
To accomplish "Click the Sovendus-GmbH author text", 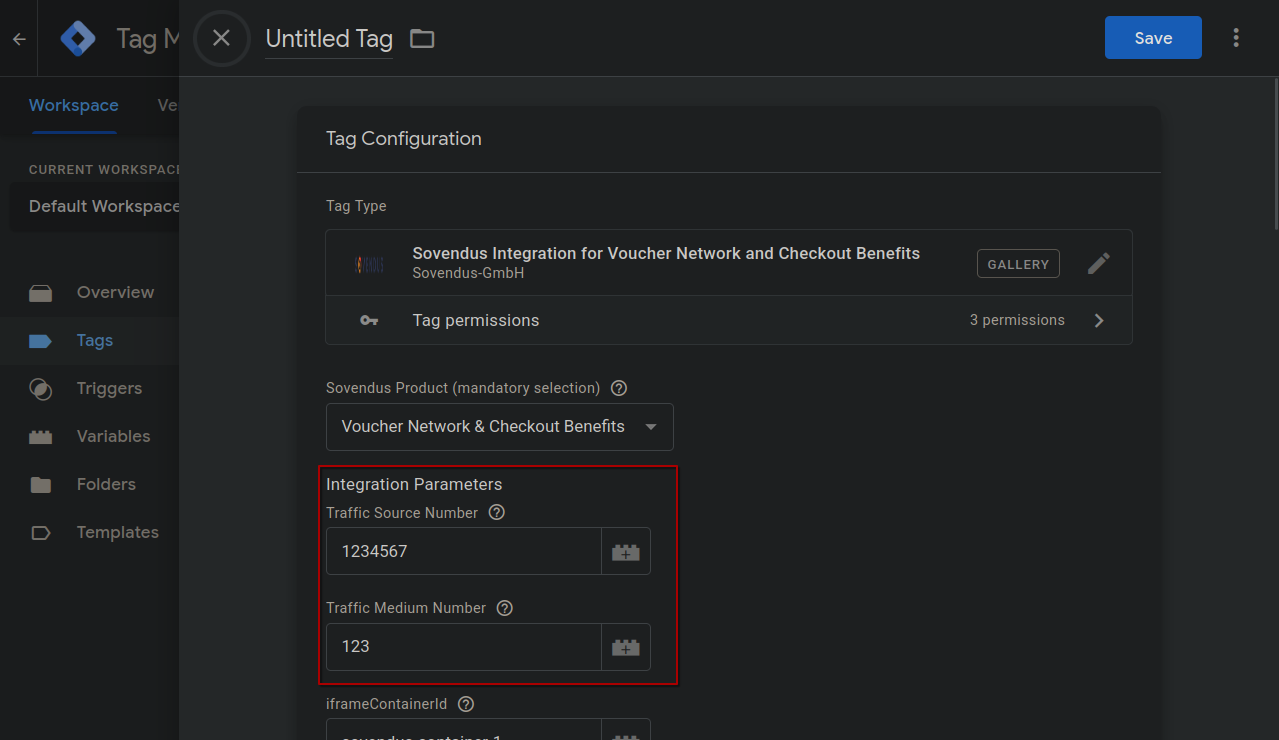I will [468, 273].
